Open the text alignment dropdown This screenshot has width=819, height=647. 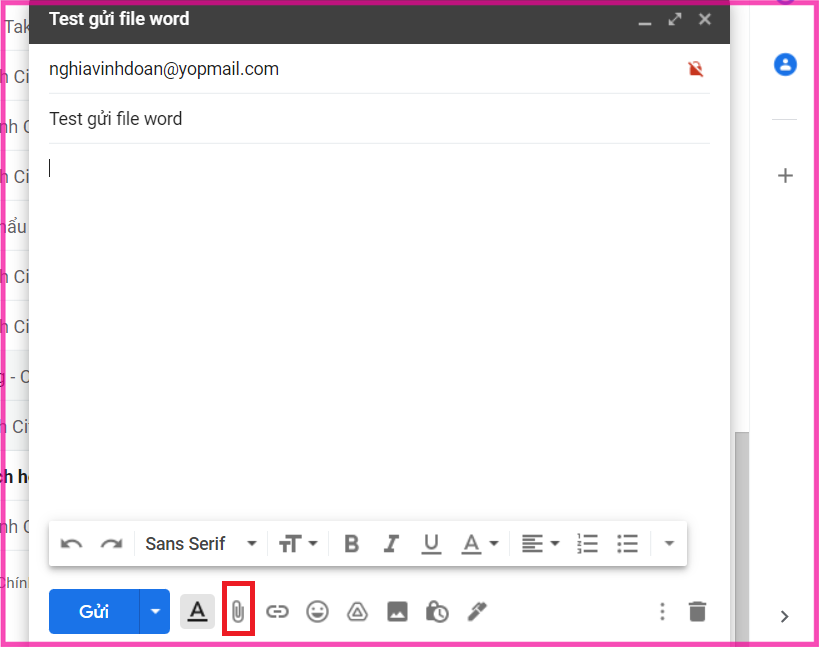point(541,544)
